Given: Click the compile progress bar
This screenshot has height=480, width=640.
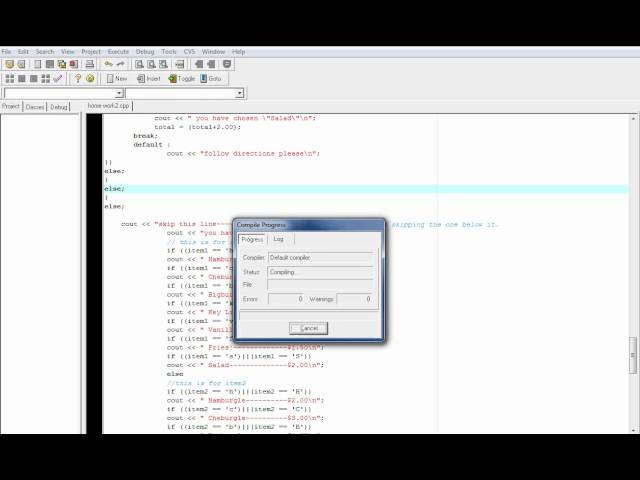Looking at the screenshot, I should (x=309, y=316).
